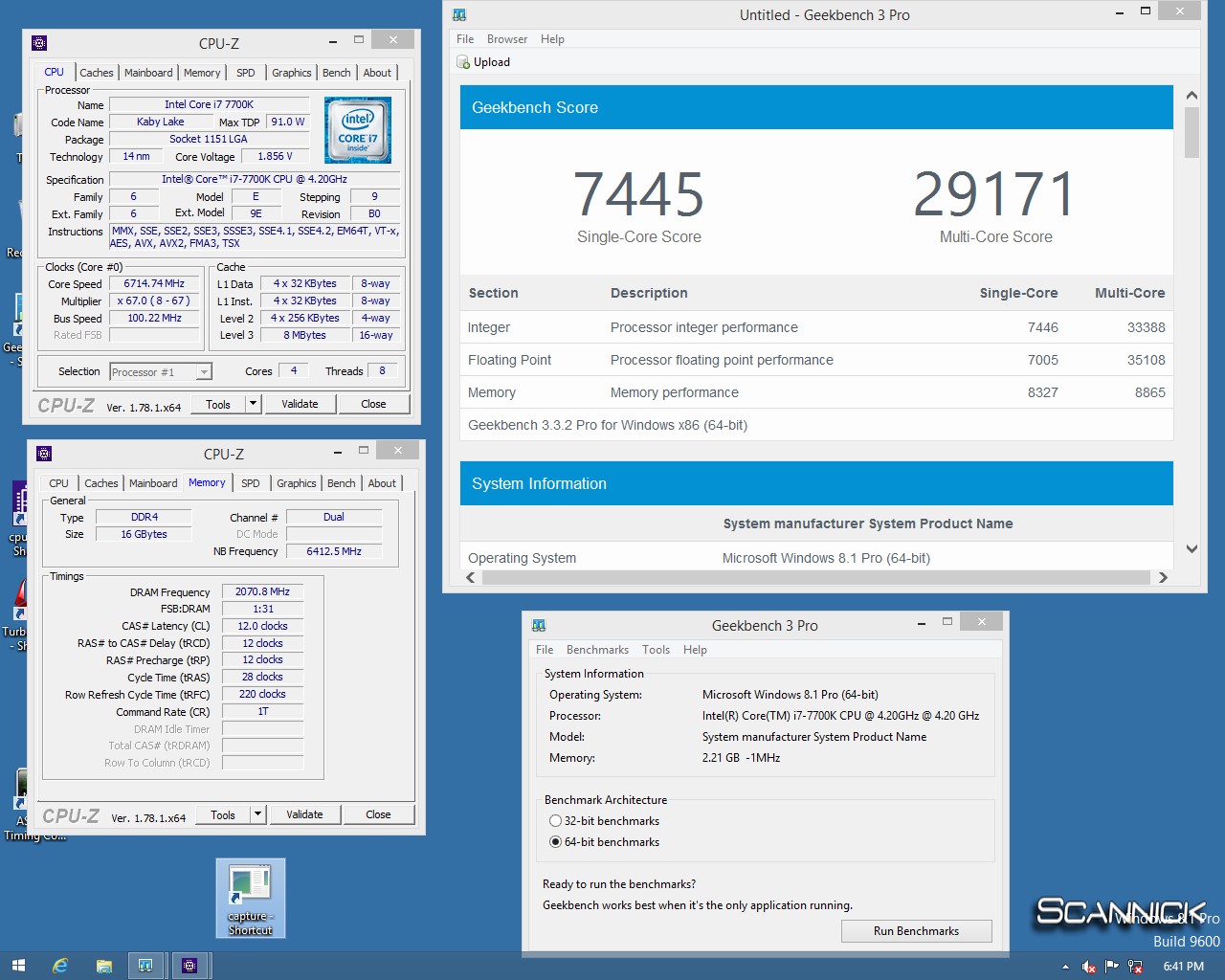
Task: Switch to CPU-Z via taskbar icon
Action: pos(189,967)
